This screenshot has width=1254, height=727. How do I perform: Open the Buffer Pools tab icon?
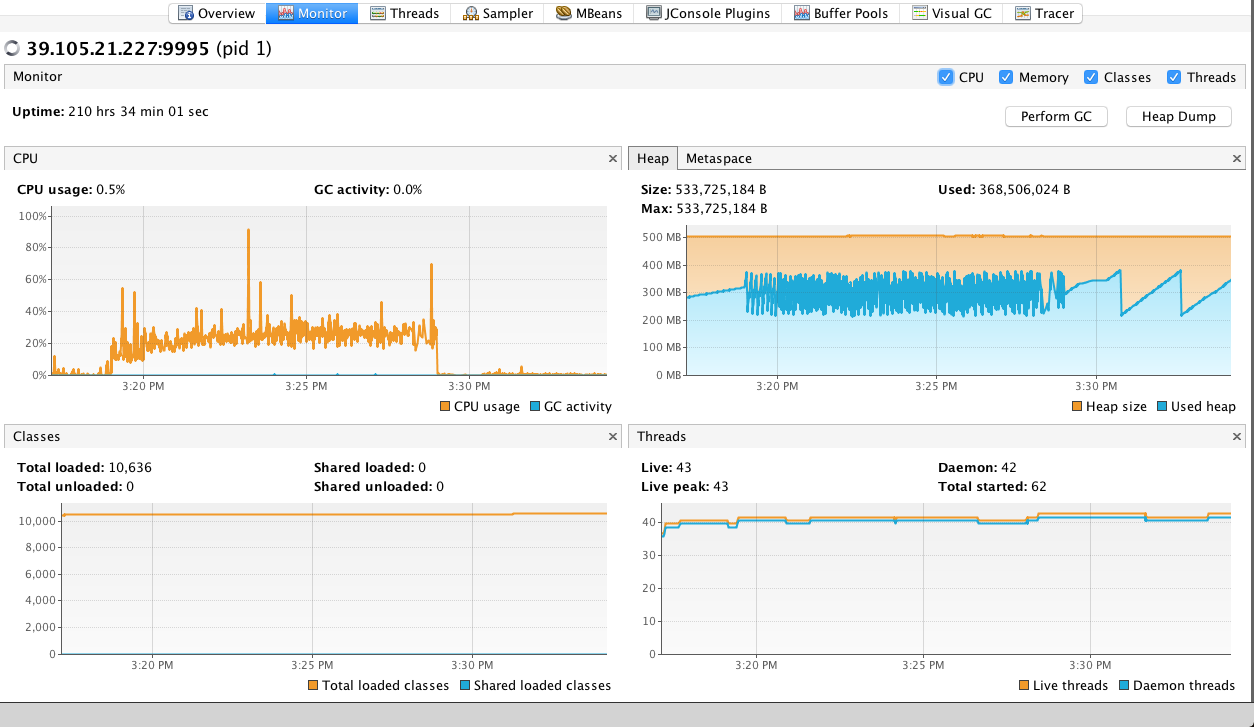click(801, 14)
